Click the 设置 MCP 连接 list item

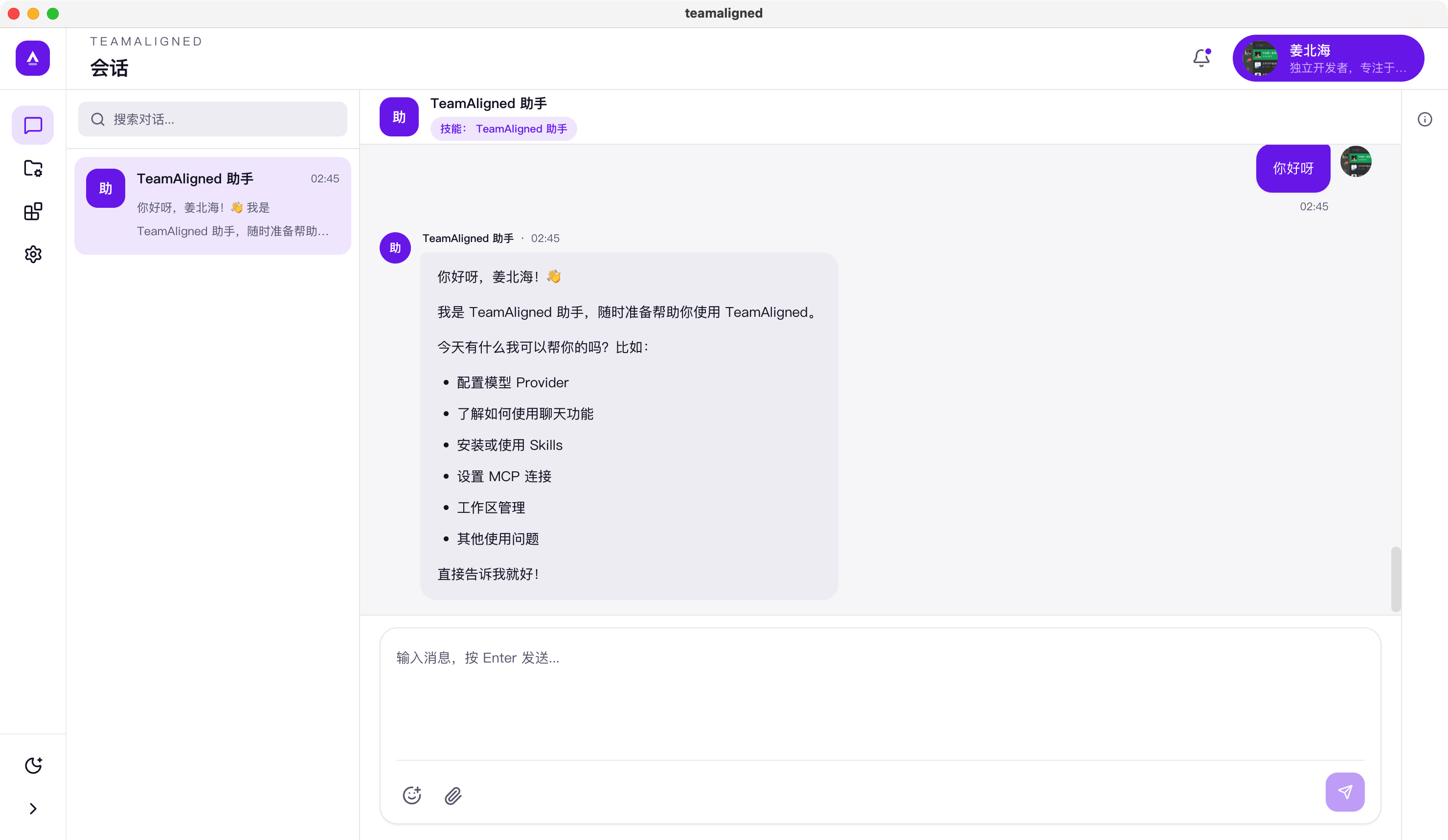(x=504, y=476)
